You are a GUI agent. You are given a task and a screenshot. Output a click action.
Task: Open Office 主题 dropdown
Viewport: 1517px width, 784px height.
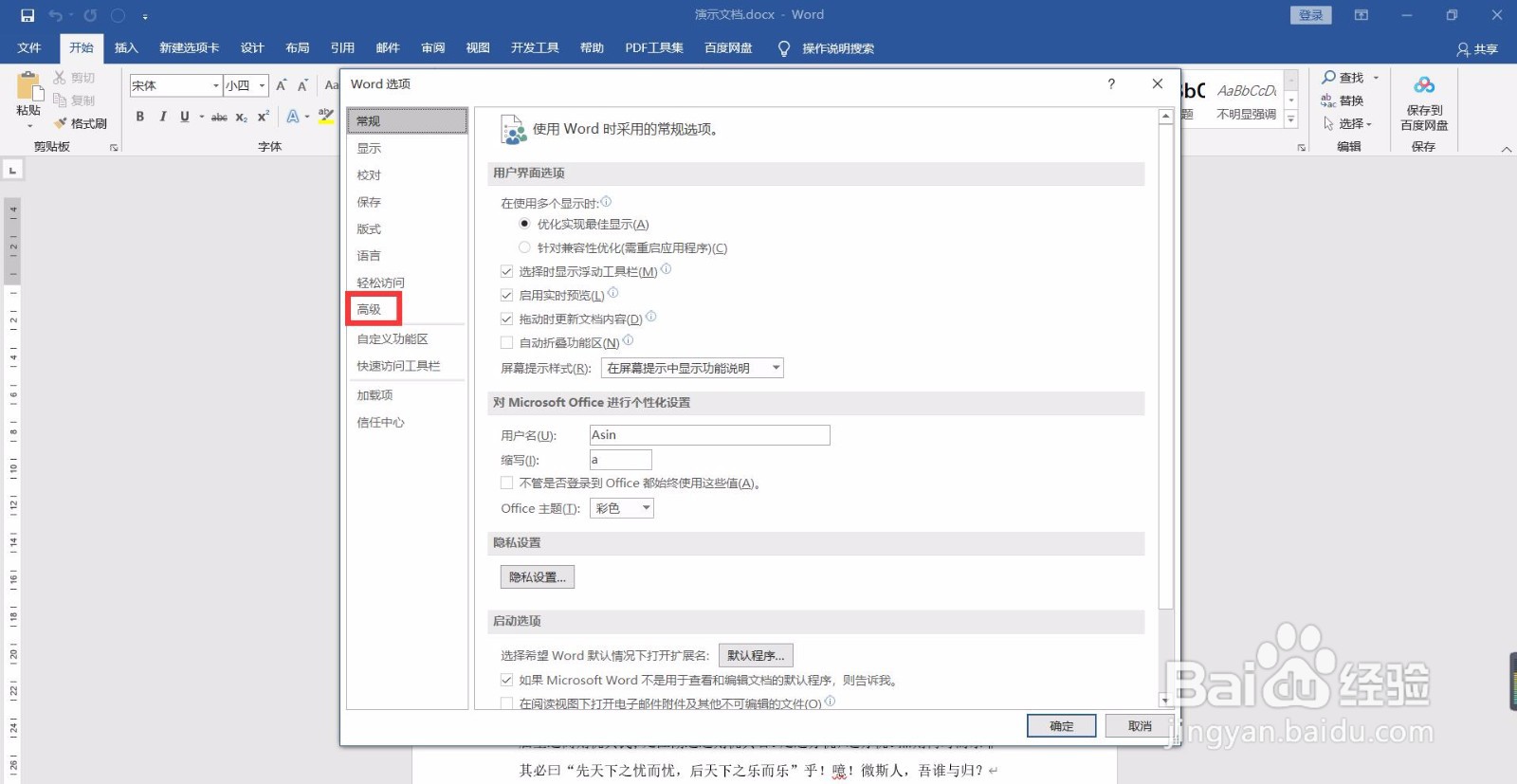[622, 508]
